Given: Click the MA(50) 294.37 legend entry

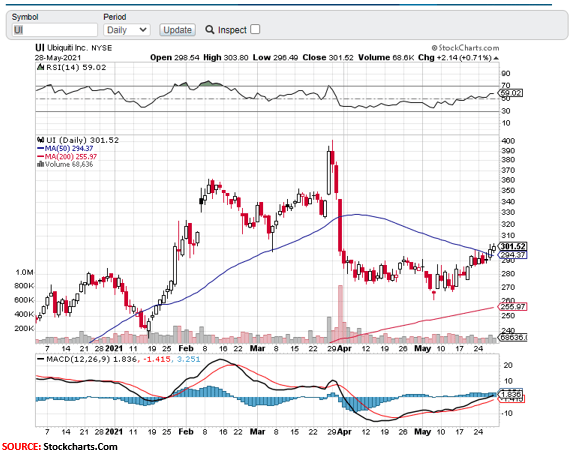Looking at the screenshot, I should pos(65,148).
